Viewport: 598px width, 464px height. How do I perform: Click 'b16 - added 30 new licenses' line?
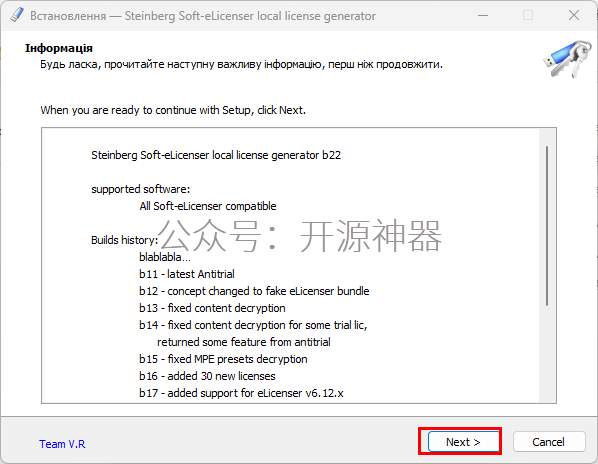tap(207, 376)
